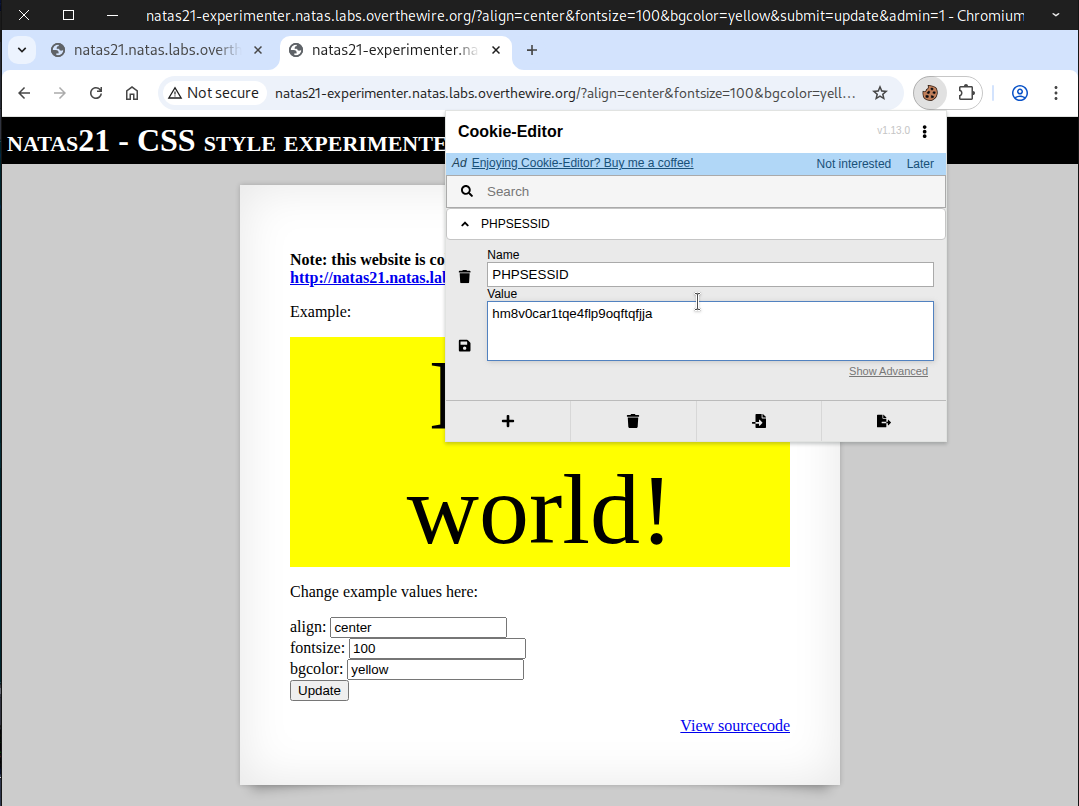The image size is (1079, 806).
Task: Bookmark this page with star icon
Action: 880,93
